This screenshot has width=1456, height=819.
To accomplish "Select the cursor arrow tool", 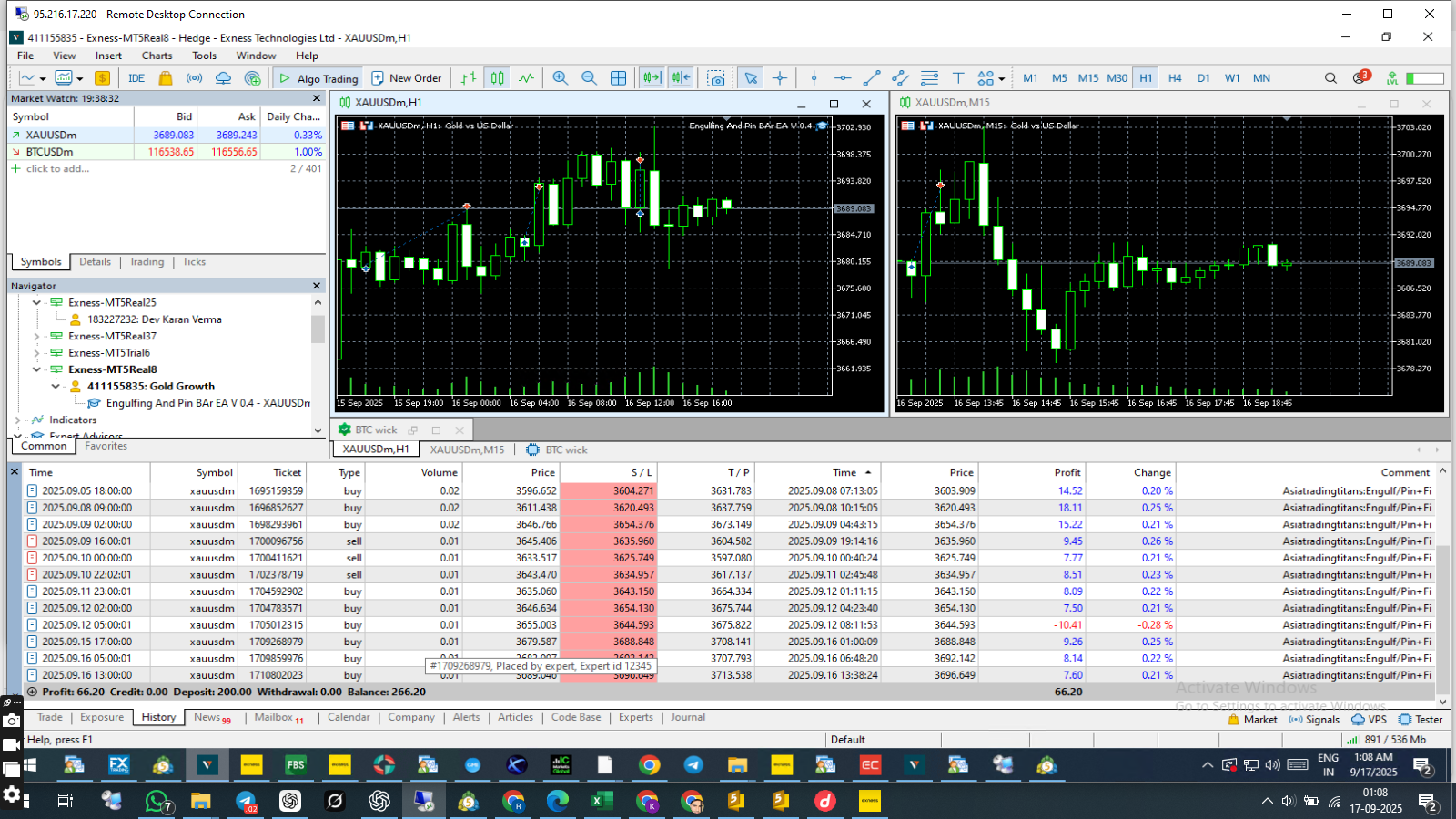I will coord(751,78).
